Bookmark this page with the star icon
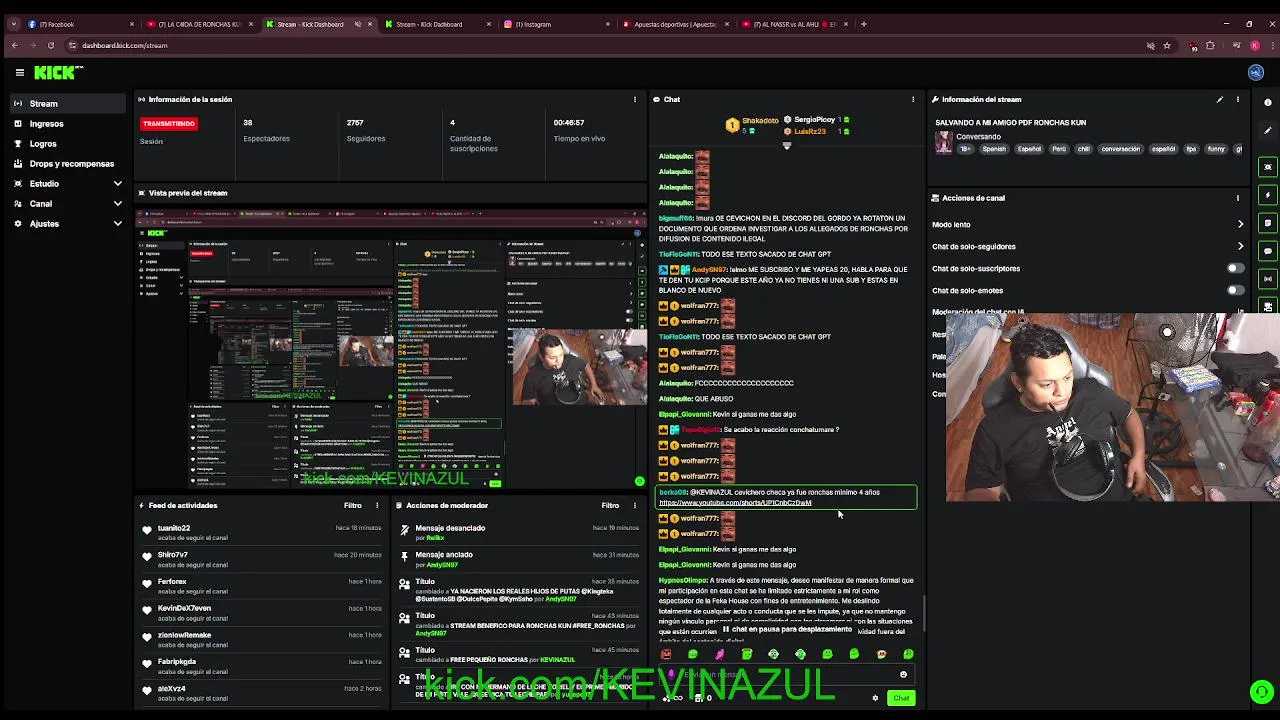This screenshot has width=1280, height=720. [1166, 45]
